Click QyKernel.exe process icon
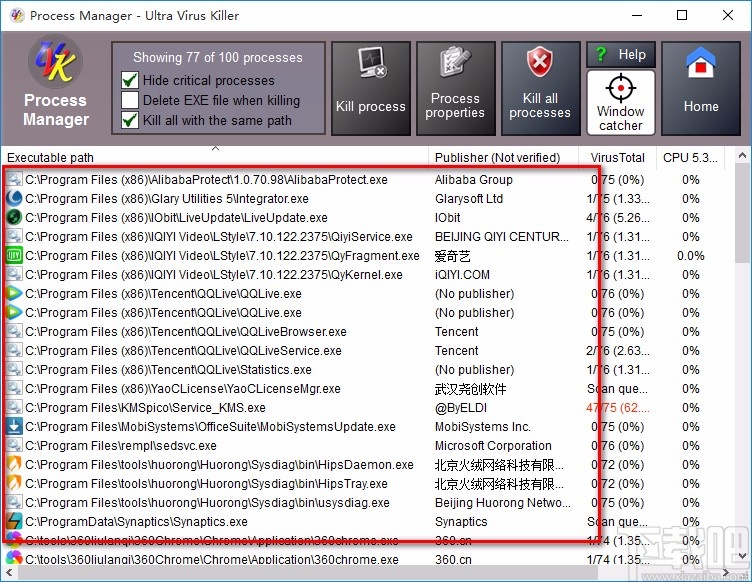The height and width of the screenshot is (582, 752). [14, 275]
